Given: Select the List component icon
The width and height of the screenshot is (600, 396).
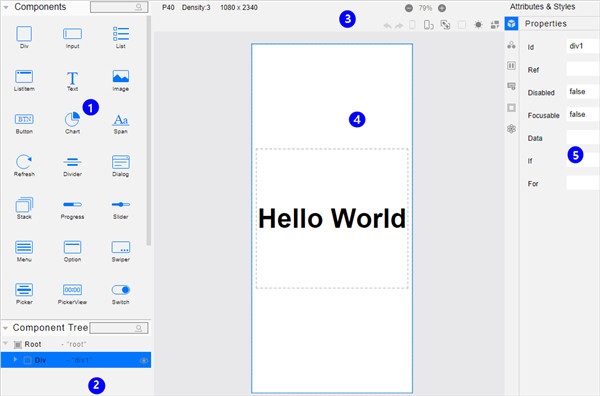Looking at the screenshot, I should [121, 34].
